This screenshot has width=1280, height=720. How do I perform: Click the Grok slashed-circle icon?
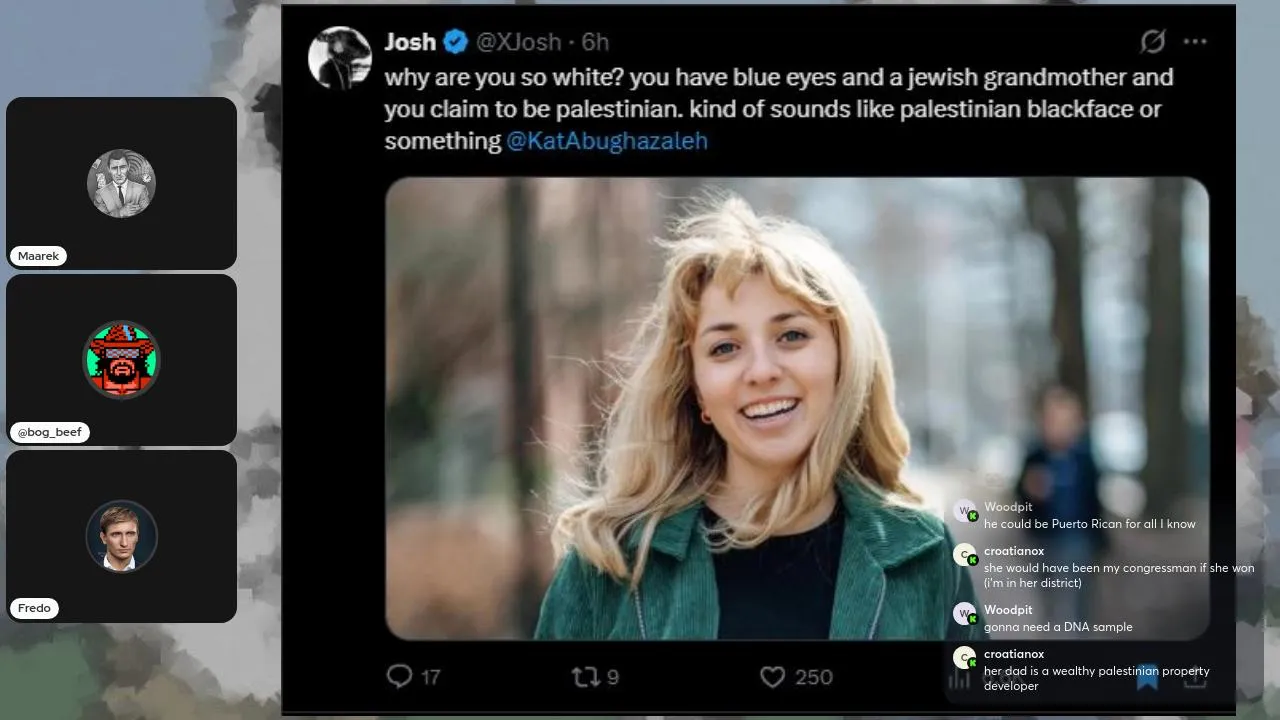(1153, 41)
